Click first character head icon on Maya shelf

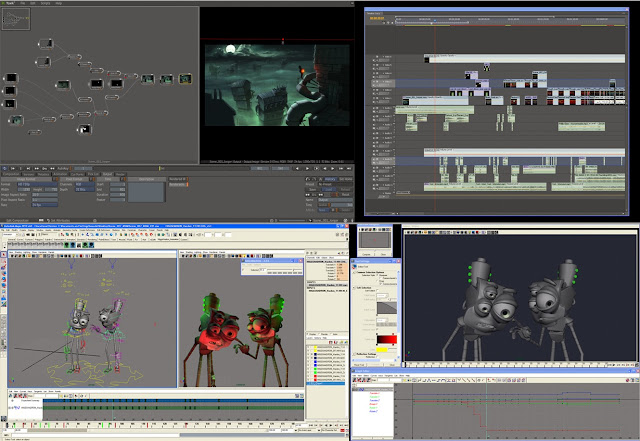tap(67, 245)
